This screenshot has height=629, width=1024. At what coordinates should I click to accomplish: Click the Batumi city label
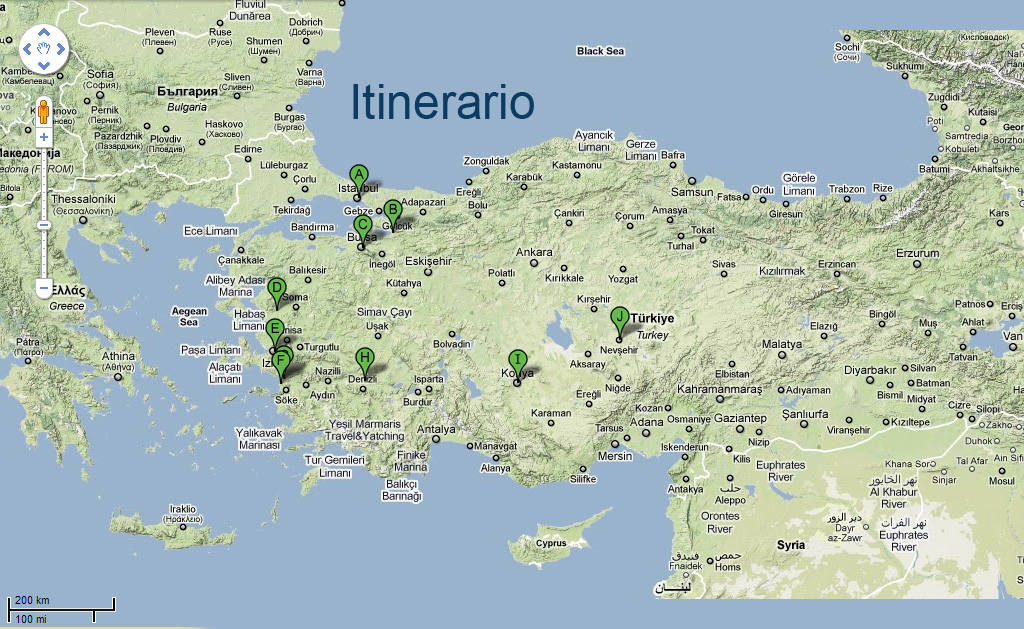coord(934,169)
